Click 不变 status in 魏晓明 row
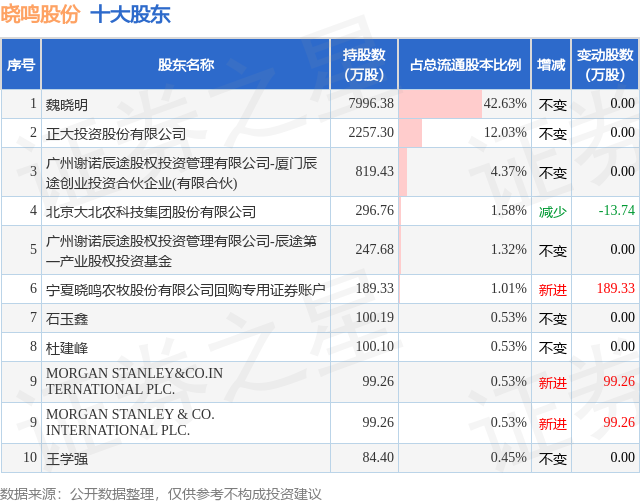The image size is (640, 503). (553, 105)
